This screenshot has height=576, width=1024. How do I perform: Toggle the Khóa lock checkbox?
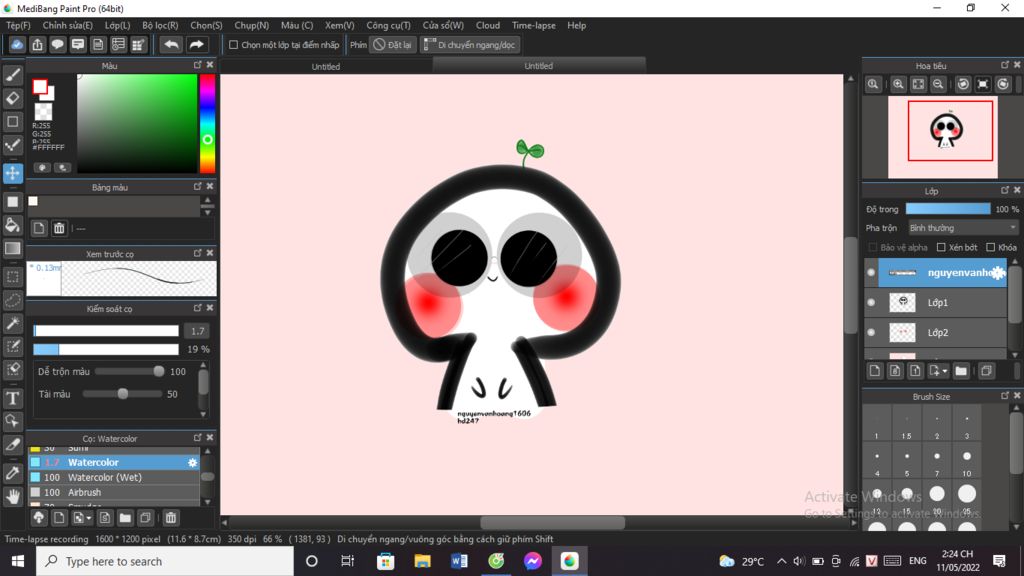point(991,248)
